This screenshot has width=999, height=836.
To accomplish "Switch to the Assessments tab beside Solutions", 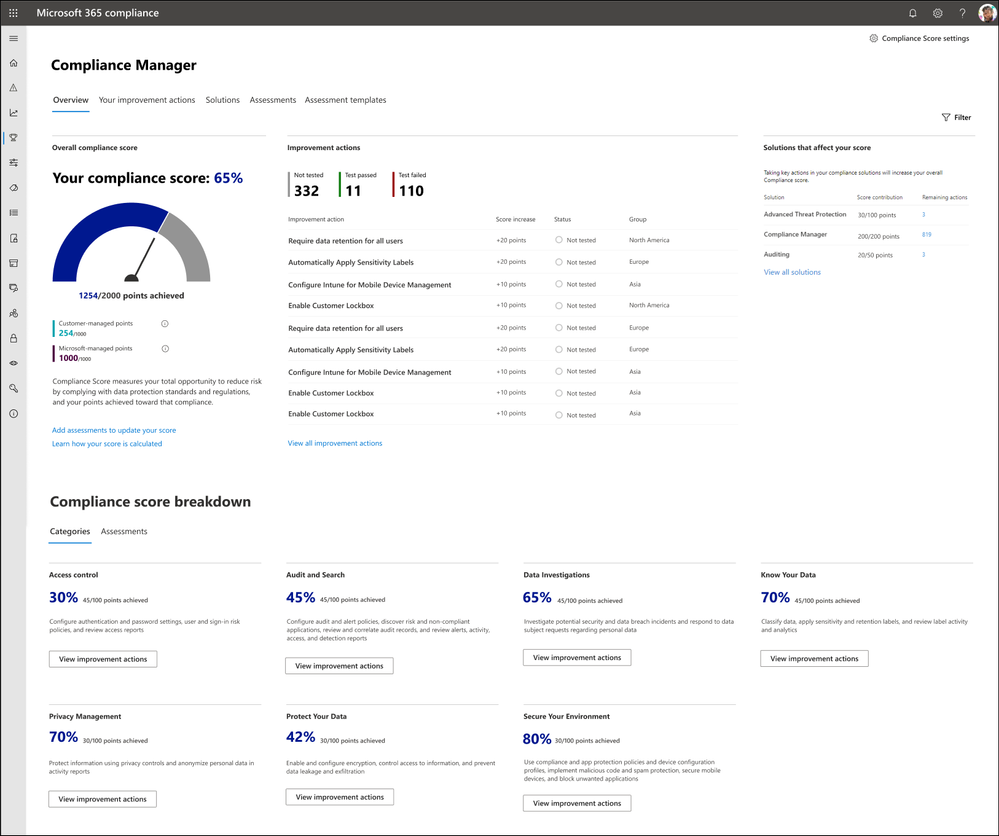I will pos(273,100).
